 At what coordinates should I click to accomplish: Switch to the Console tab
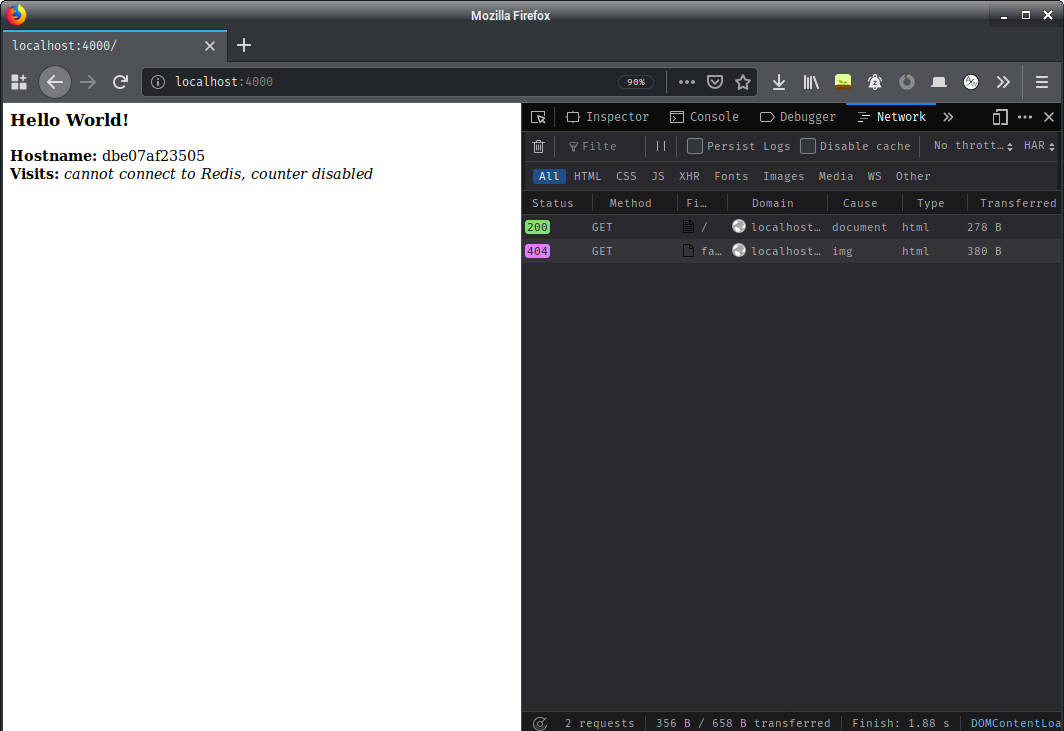point(704,117)
